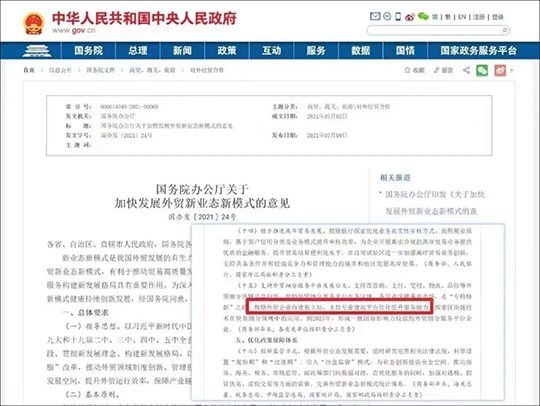Open related report link 国务院办公厅印发
540x406 pixels.
coord(435,203)
